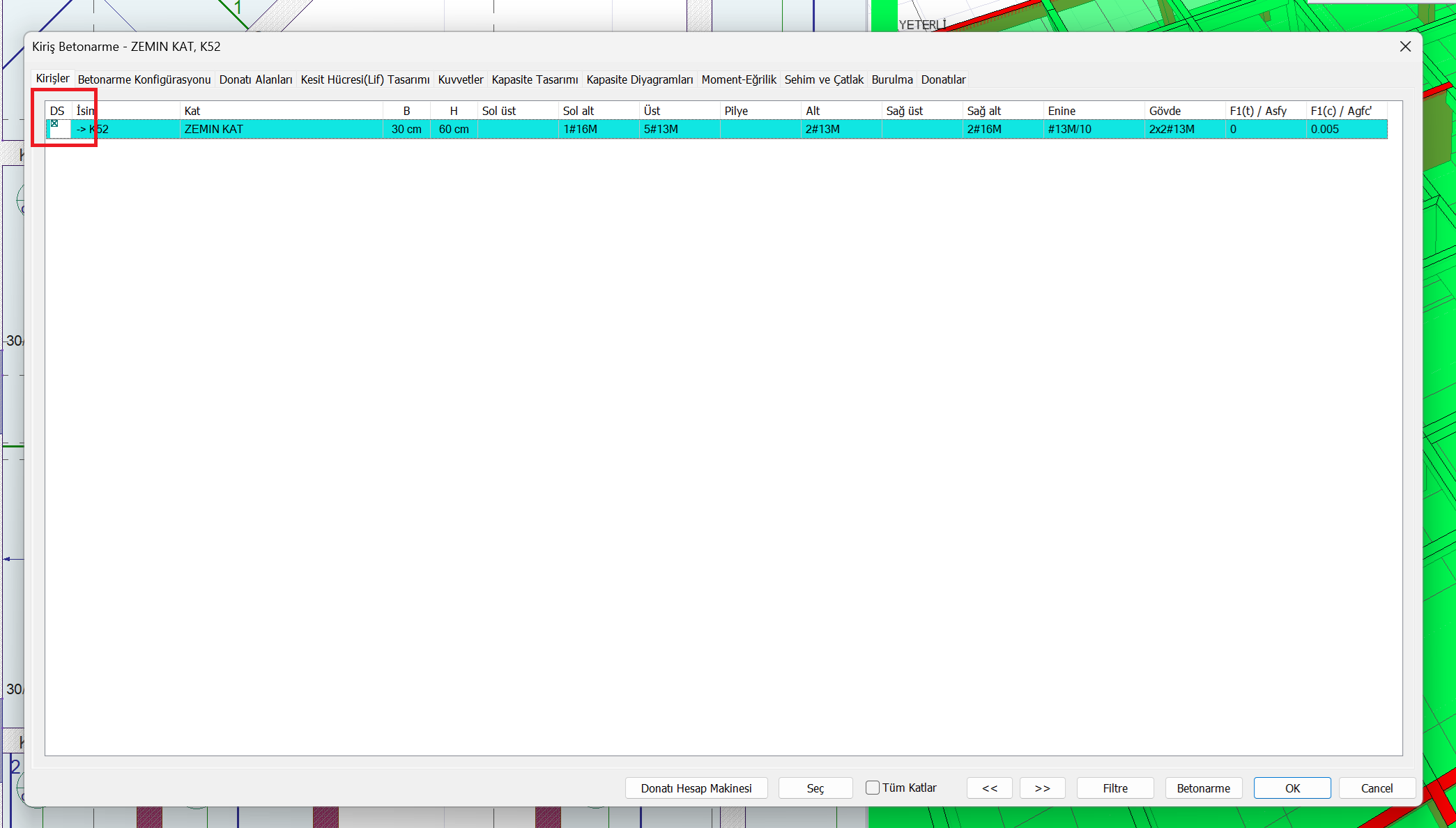Select the '-> K52' name cell
This screenshot has height=828, width=1456.
click(x=125, y=129)
